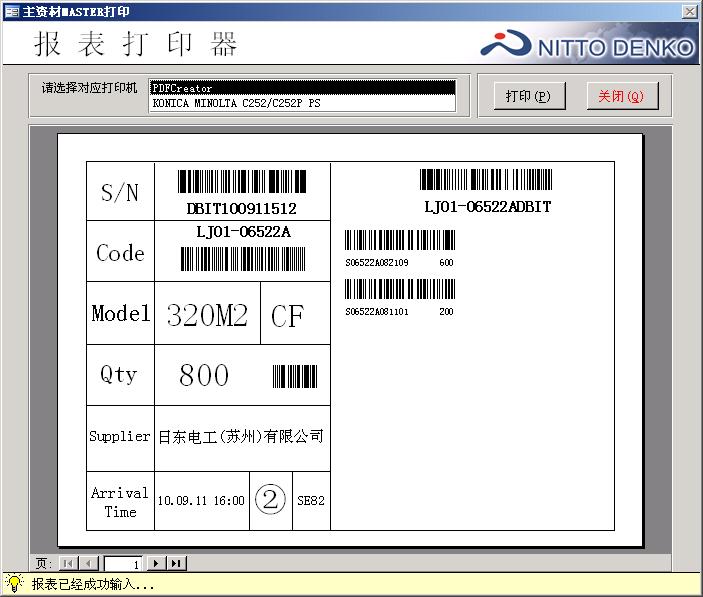Click the barcode above LJ01-06522ADBIT
The width and height of the screenshot is (703, 597).
486,179
